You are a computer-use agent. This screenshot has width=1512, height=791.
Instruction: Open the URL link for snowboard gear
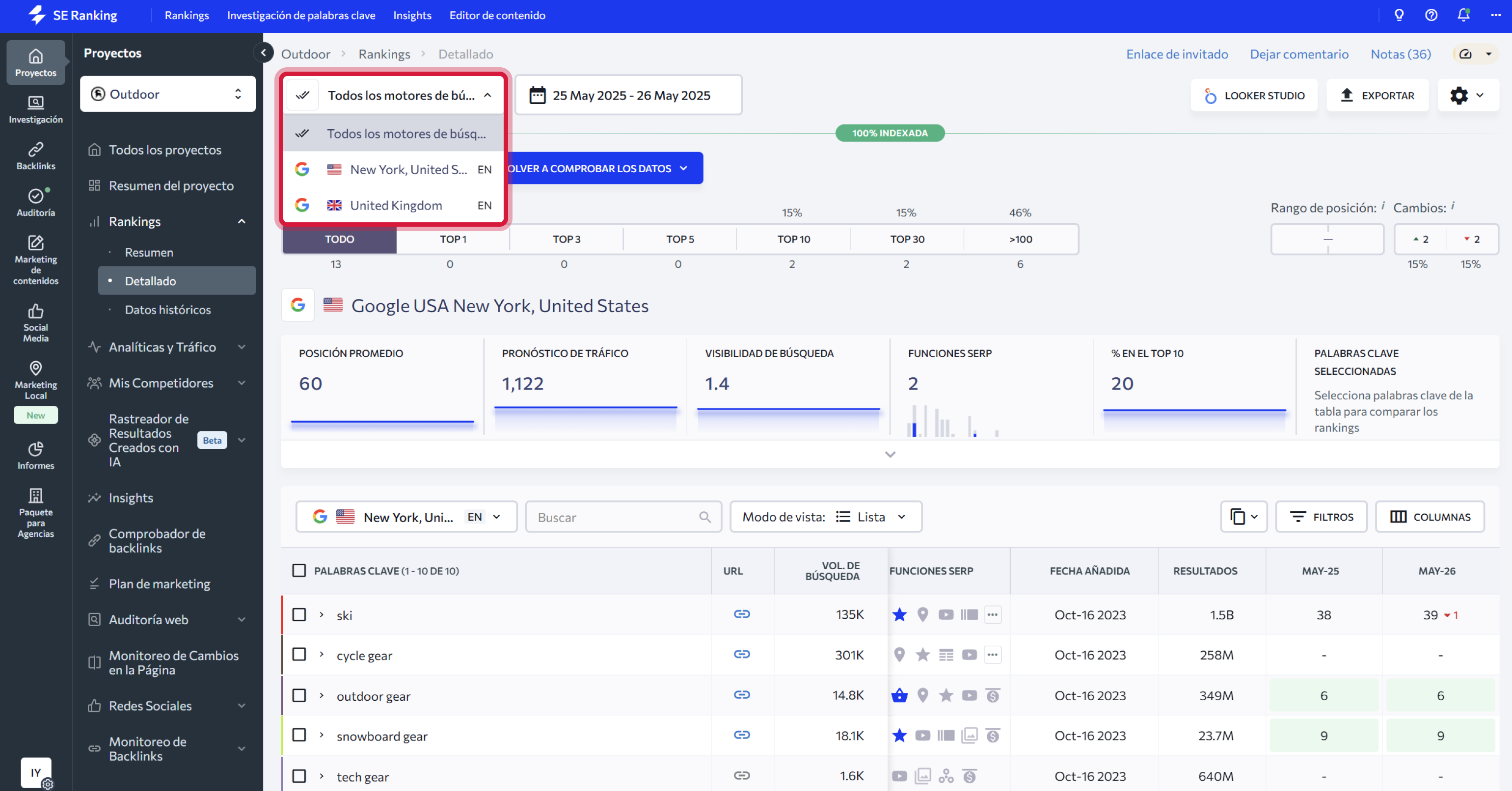pos(742,735)
